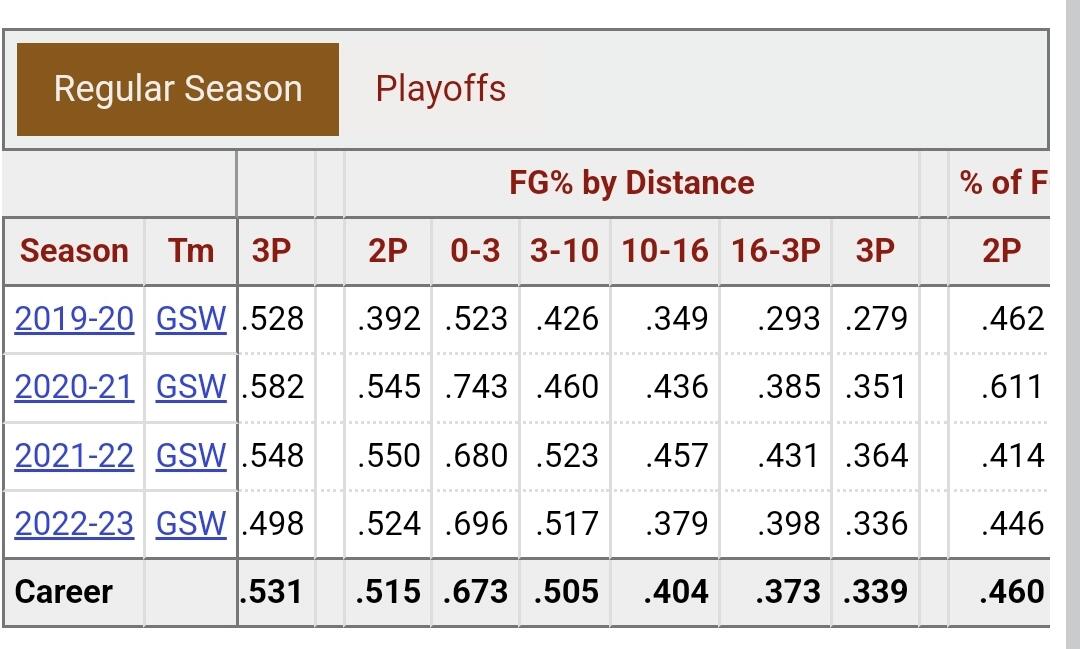Visit GSW team link in 2021-22 row
Image resolution: width=1080 pixels, height=649 pixels.
(x=191, y=455)
